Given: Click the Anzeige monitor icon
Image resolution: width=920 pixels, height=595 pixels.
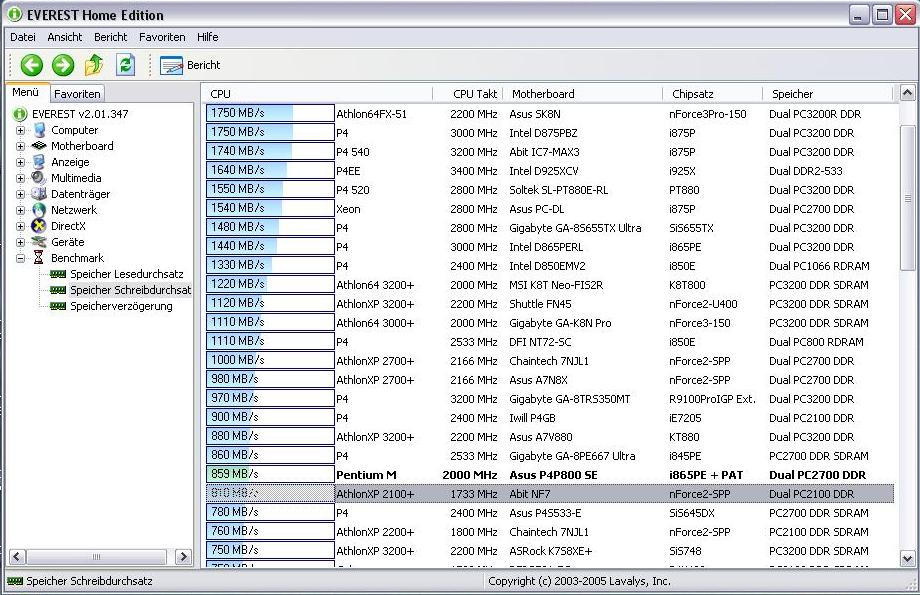Looking at the screenshot, I should coord(39,161).
